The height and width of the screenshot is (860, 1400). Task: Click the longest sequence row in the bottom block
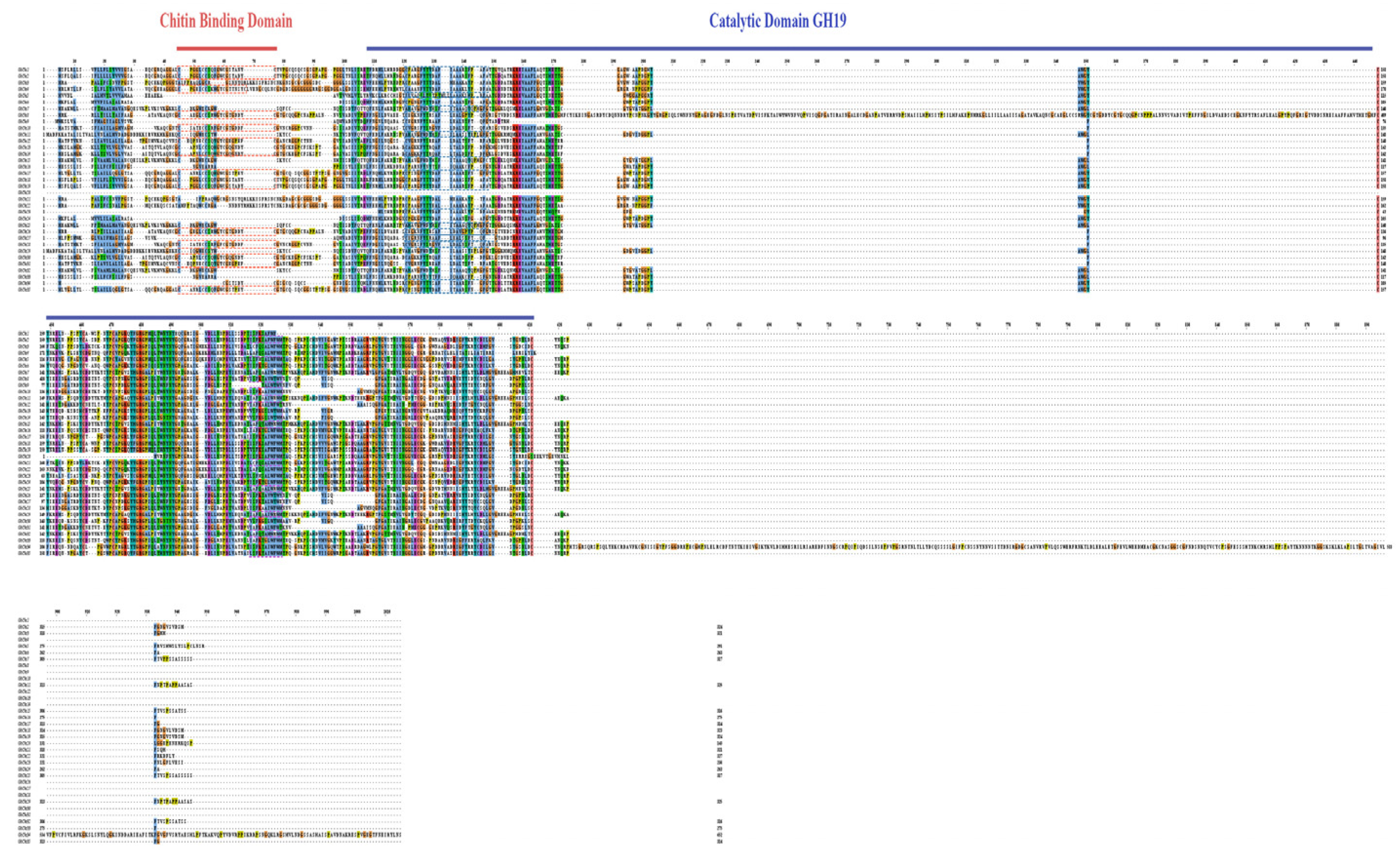(228, 835)
